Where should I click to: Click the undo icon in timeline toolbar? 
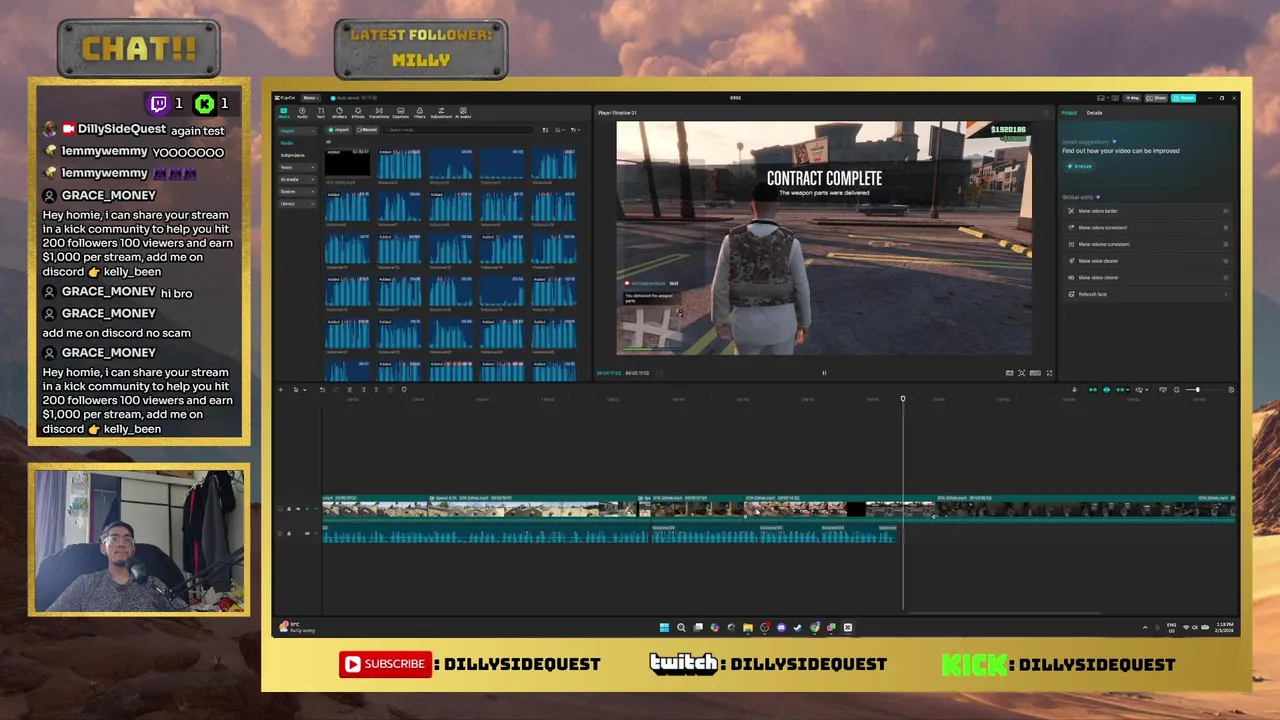322,389
